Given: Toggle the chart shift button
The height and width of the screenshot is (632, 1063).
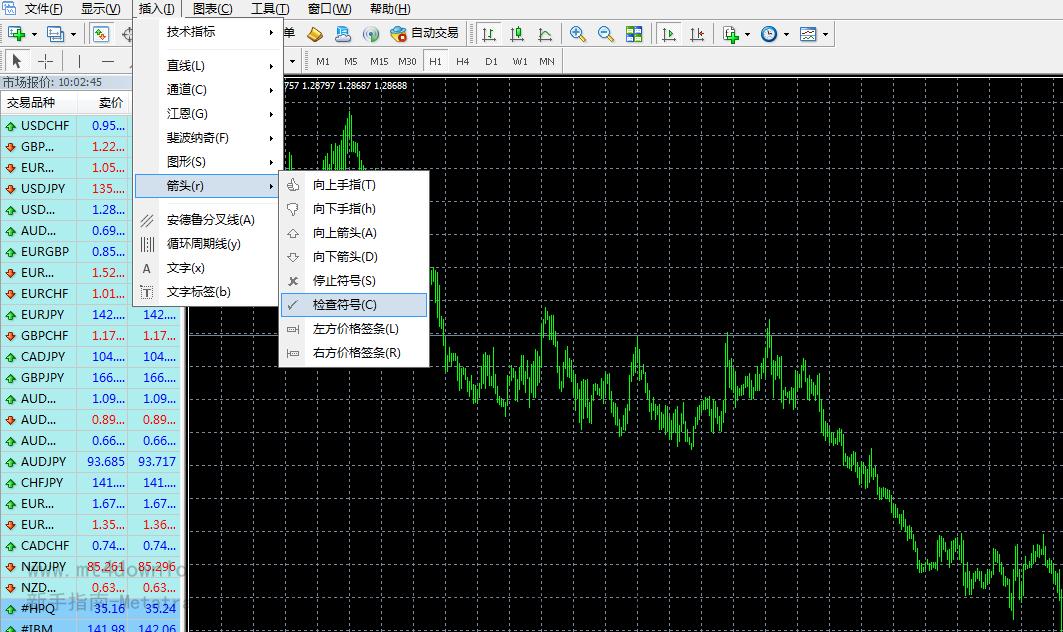Looking at the screenshot, I should pyautogui.click(x=697, y=34).
